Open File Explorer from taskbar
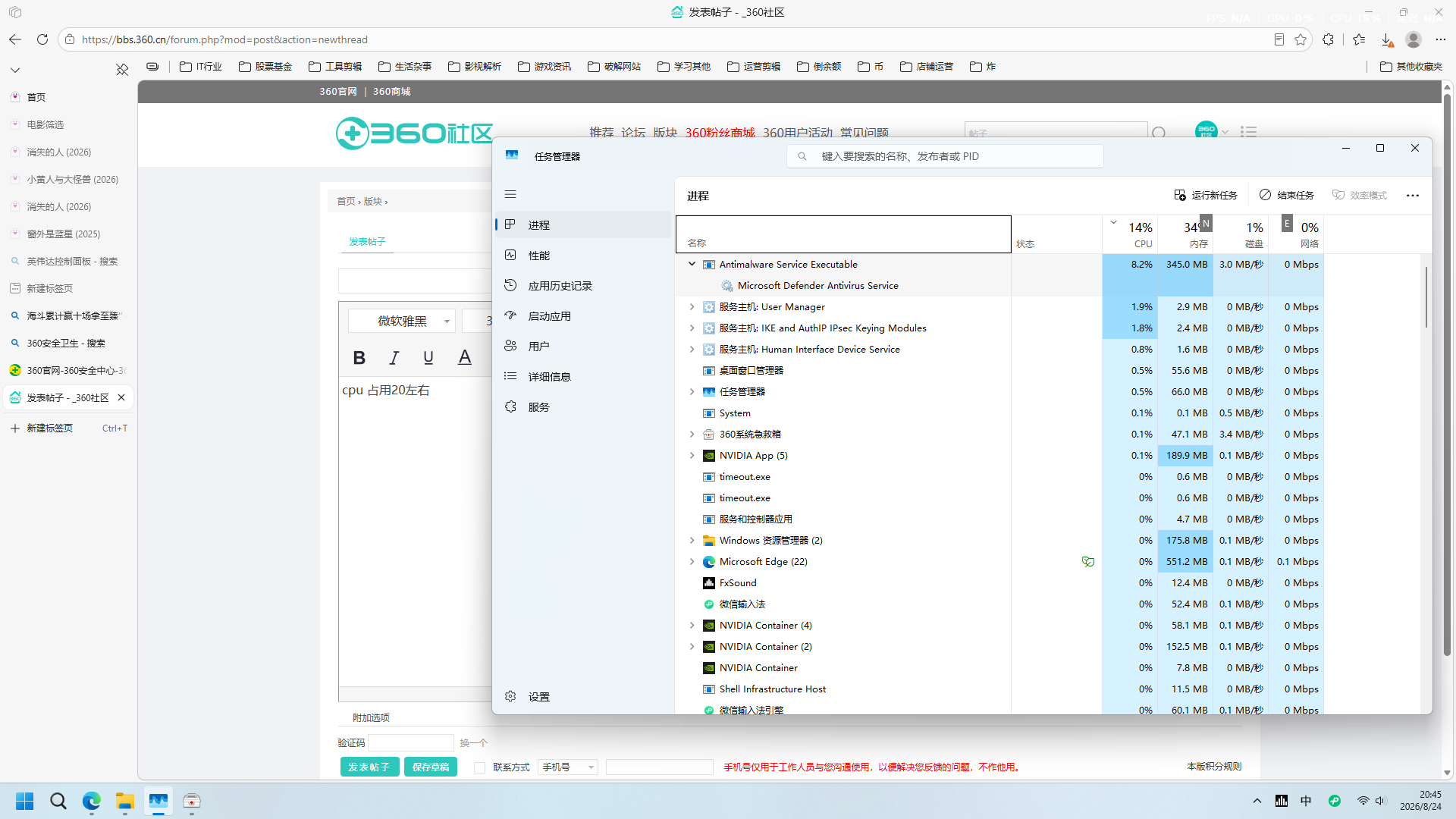Screen dimensions: 1456x819 tap(125, 801)
